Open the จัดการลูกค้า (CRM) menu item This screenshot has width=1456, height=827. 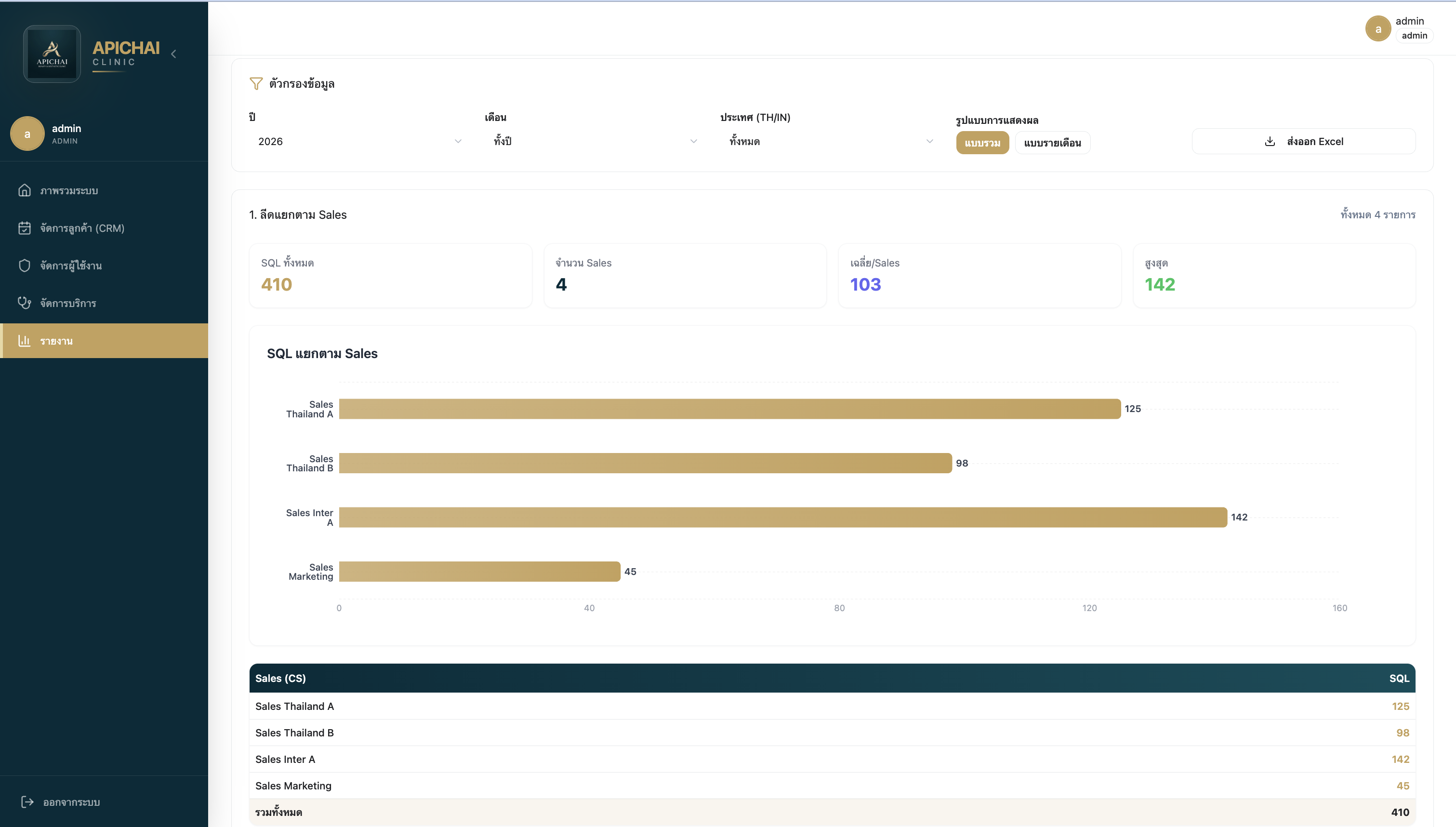click(82, 228)
